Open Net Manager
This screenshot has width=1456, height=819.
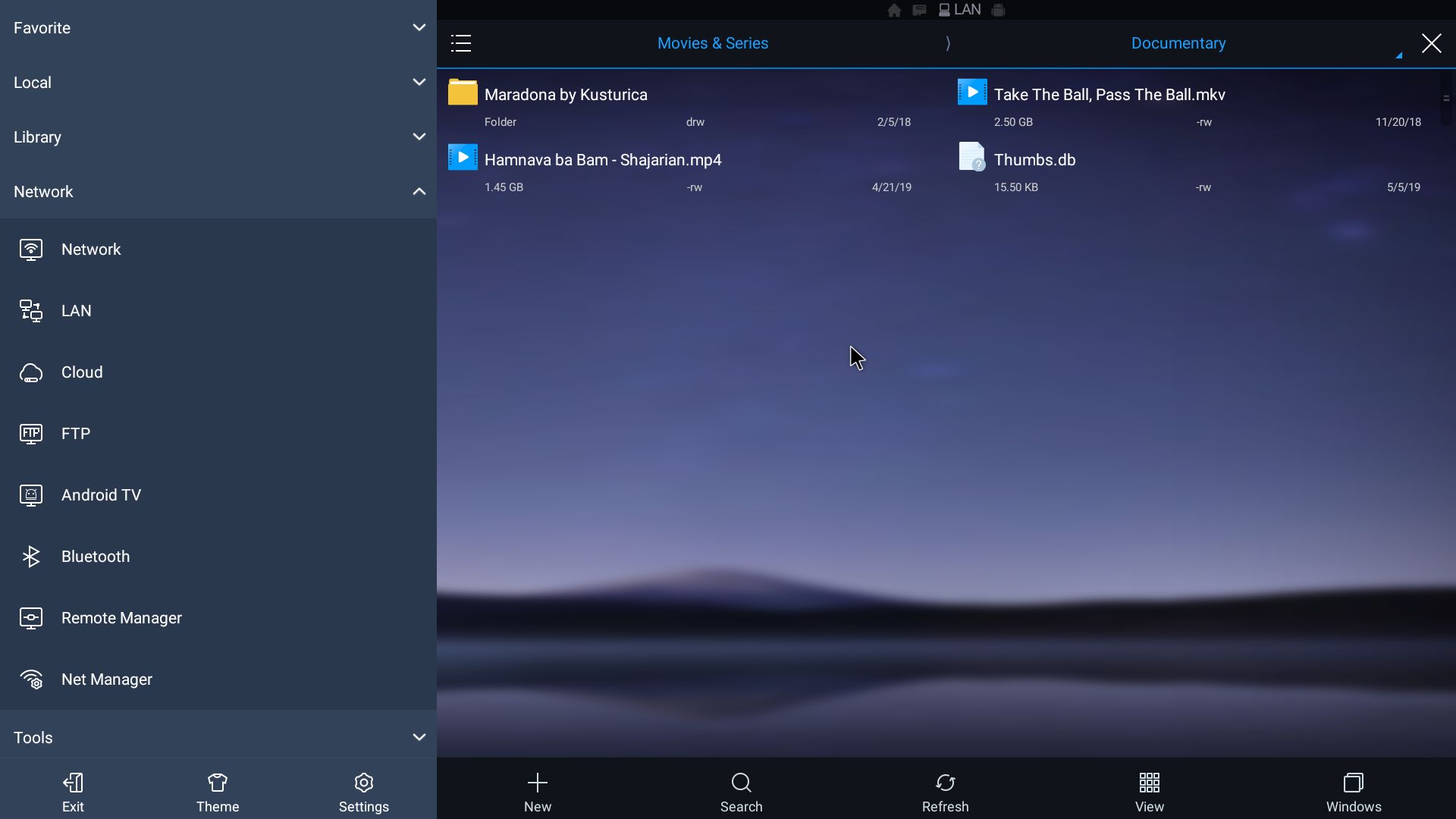pos(106,679)
